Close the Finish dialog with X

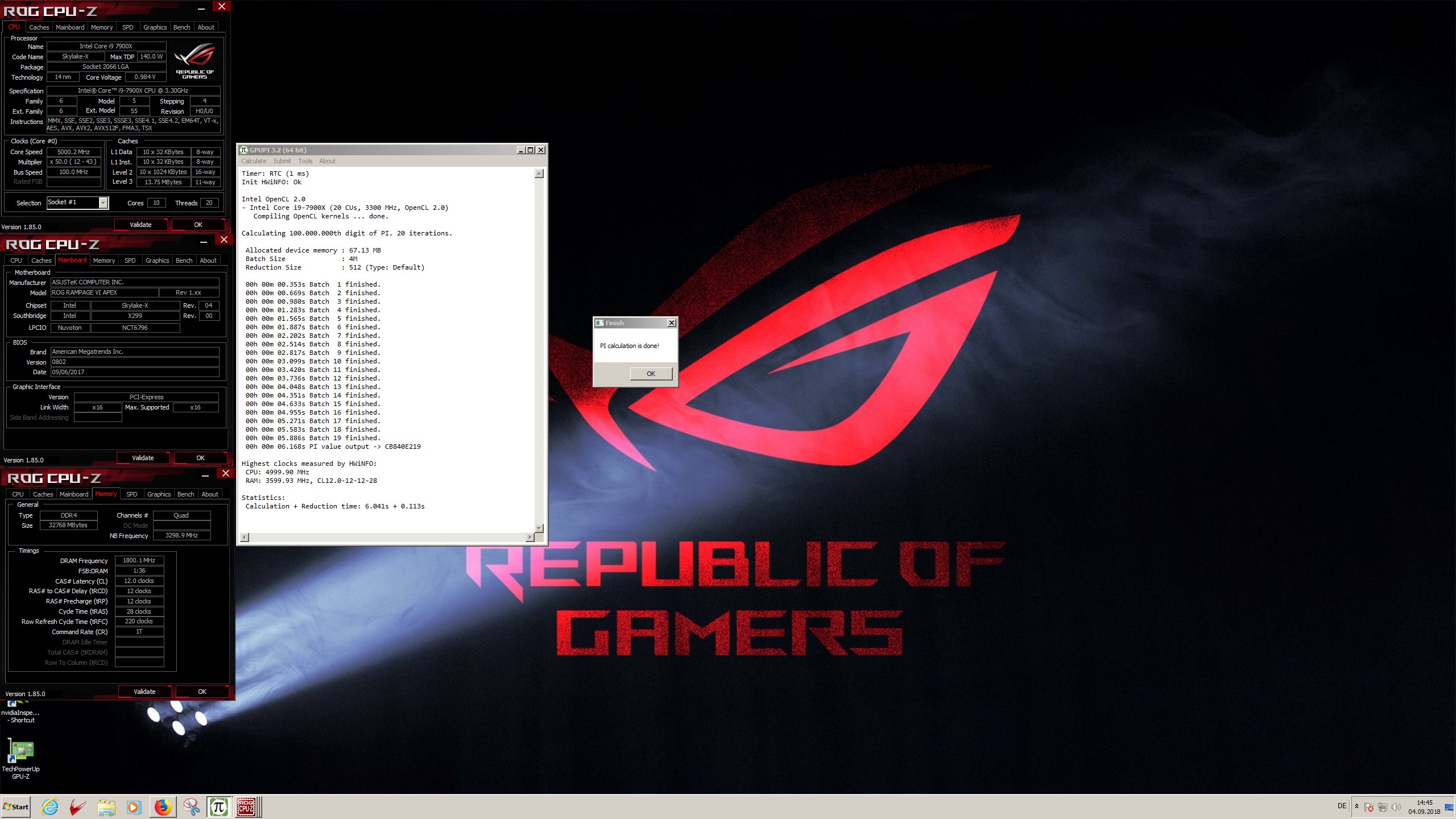coord(672,323)
